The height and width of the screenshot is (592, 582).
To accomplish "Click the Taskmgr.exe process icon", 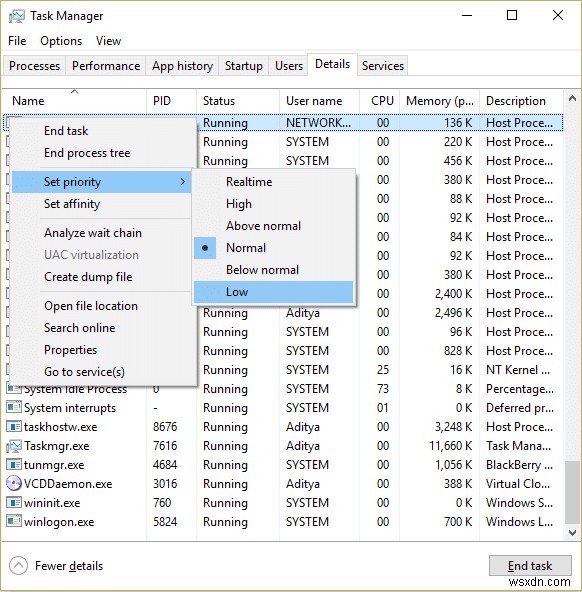I will [14, 446].
